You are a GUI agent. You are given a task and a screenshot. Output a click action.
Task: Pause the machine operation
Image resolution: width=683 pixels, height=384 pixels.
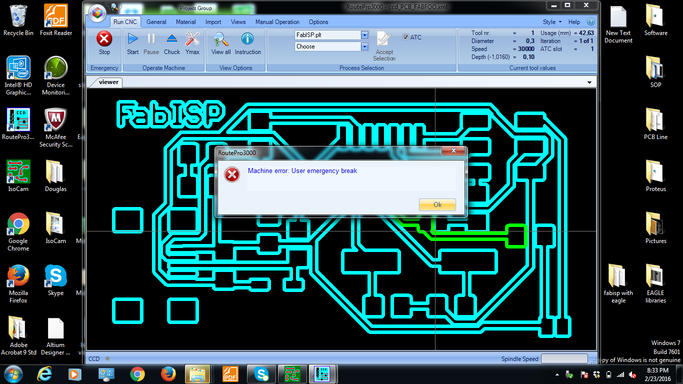pos(151,43)
